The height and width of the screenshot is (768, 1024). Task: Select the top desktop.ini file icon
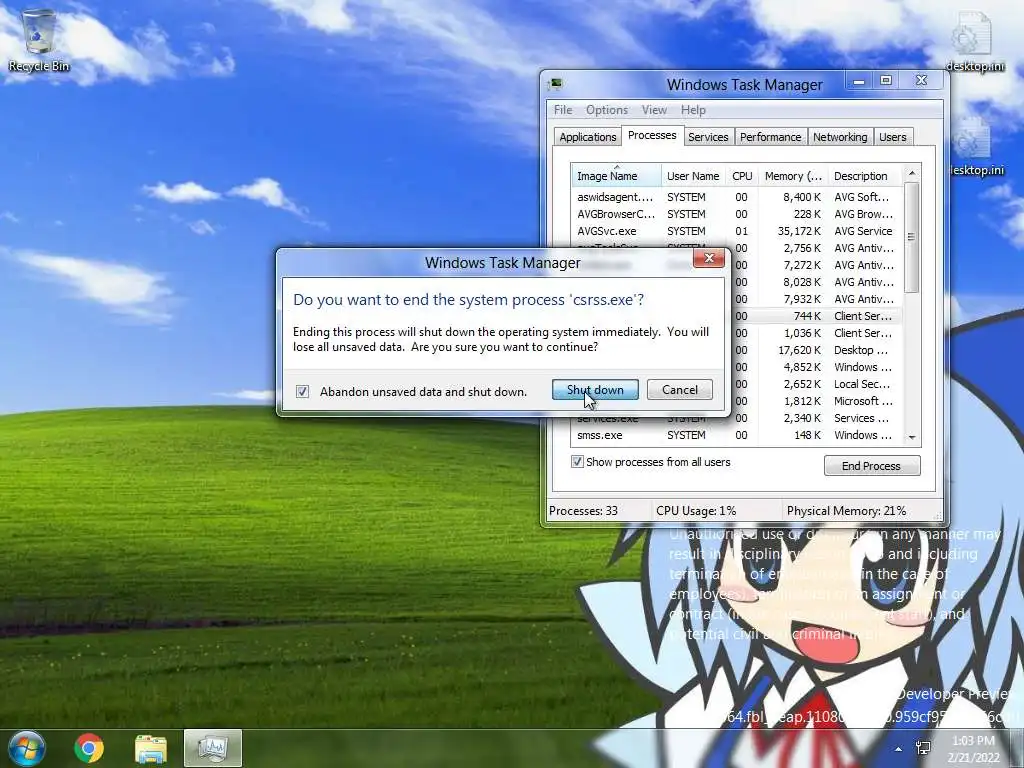click(974, 41)
